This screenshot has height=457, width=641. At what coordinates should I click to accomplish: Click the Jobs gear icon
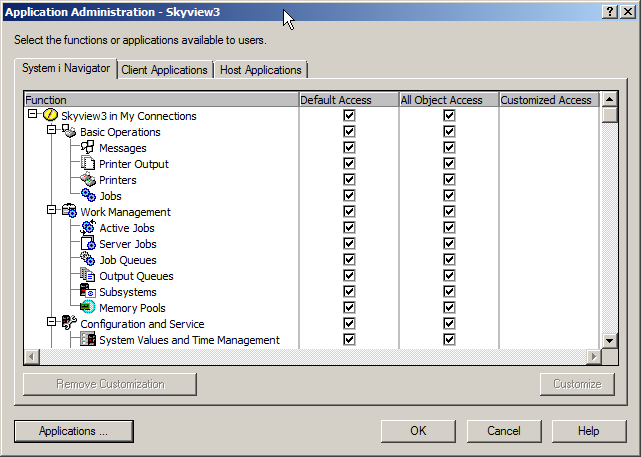(88, 195)
